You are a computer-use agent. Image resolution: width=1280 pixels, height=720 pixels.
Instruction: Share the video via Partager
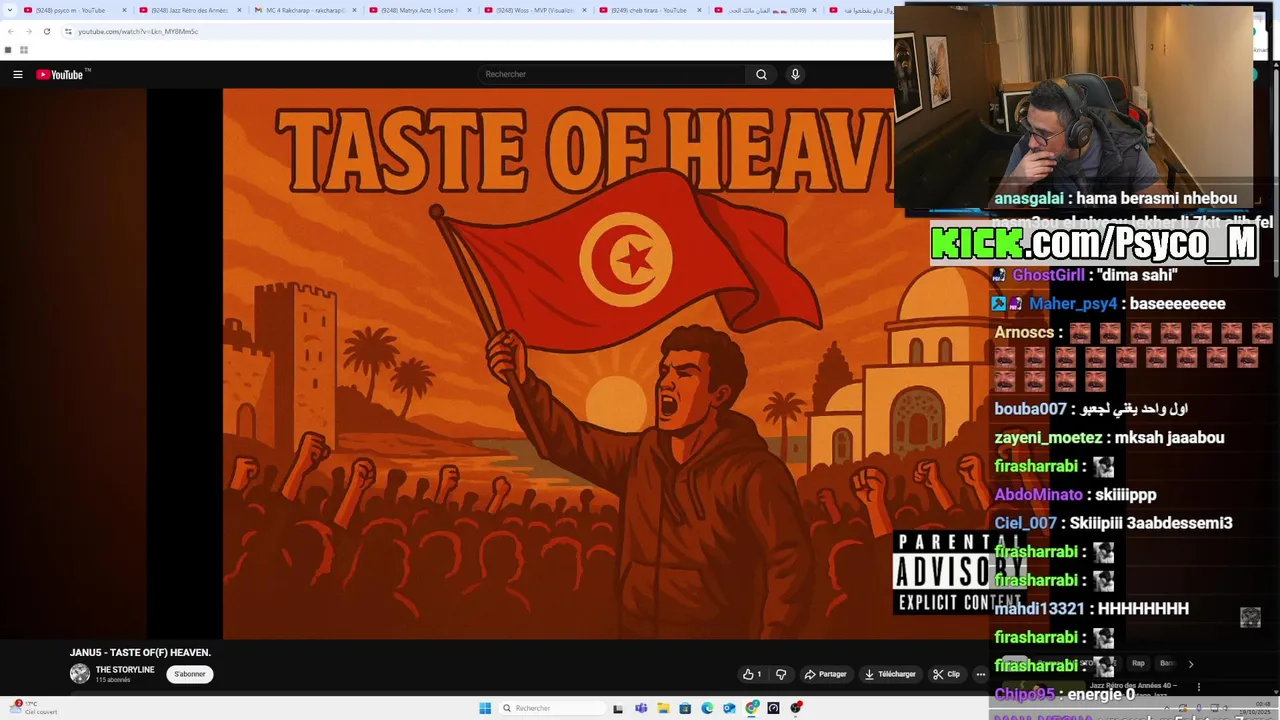pyautogui.click(x=826, y=674)
